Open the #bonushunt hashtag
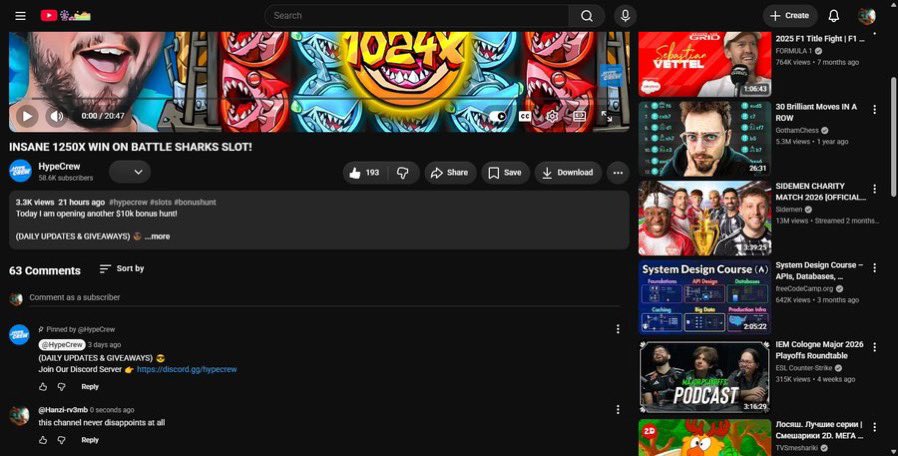Image resolution: width=898 pixels, height=456 pixels. tap(195, 202)
